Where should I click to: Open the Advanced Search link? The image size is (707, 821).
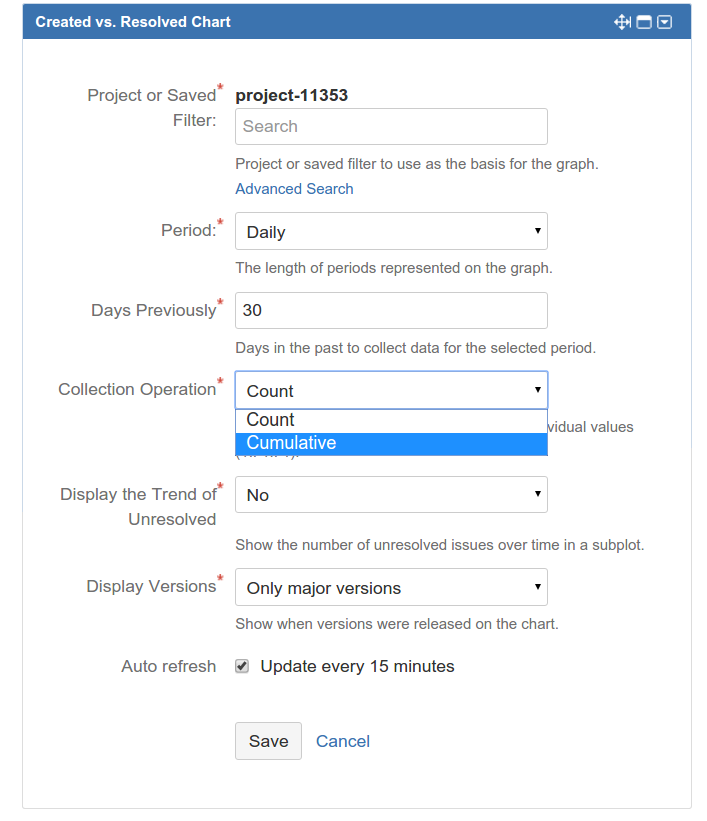(x=294, y=189)
